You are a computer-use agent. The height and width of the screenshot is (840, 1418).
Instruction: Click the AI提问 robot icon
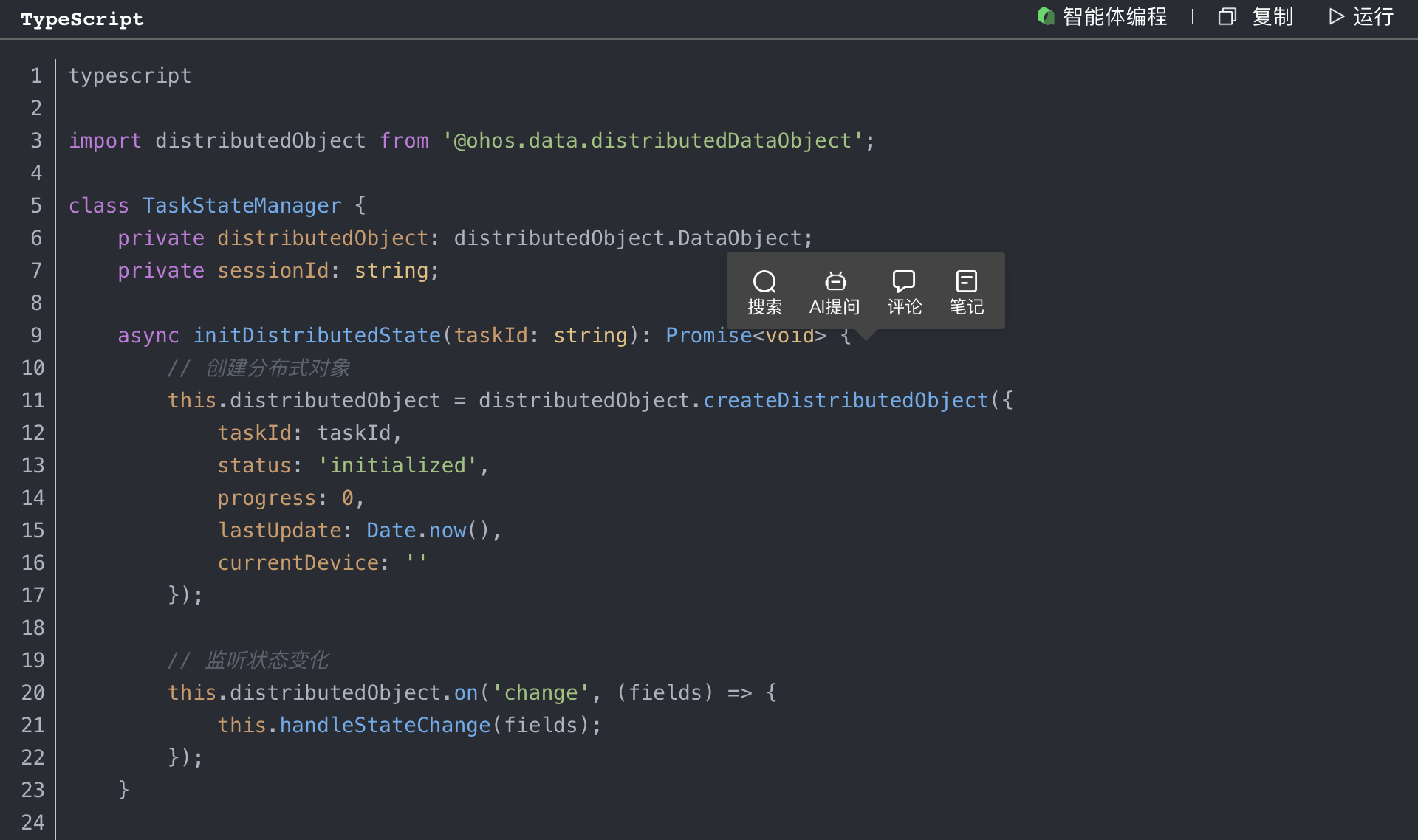(x=835, y=281)
